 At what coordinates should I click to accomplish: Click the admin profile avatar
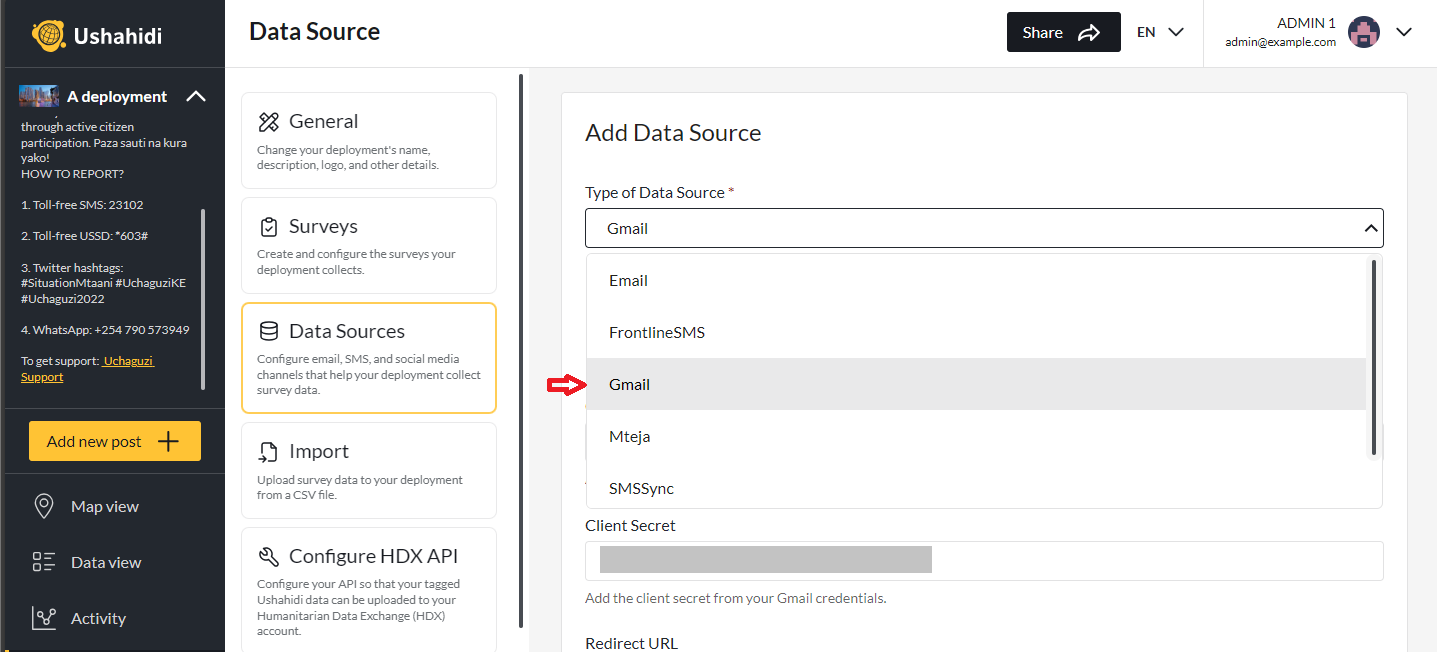coord(1364,31)
